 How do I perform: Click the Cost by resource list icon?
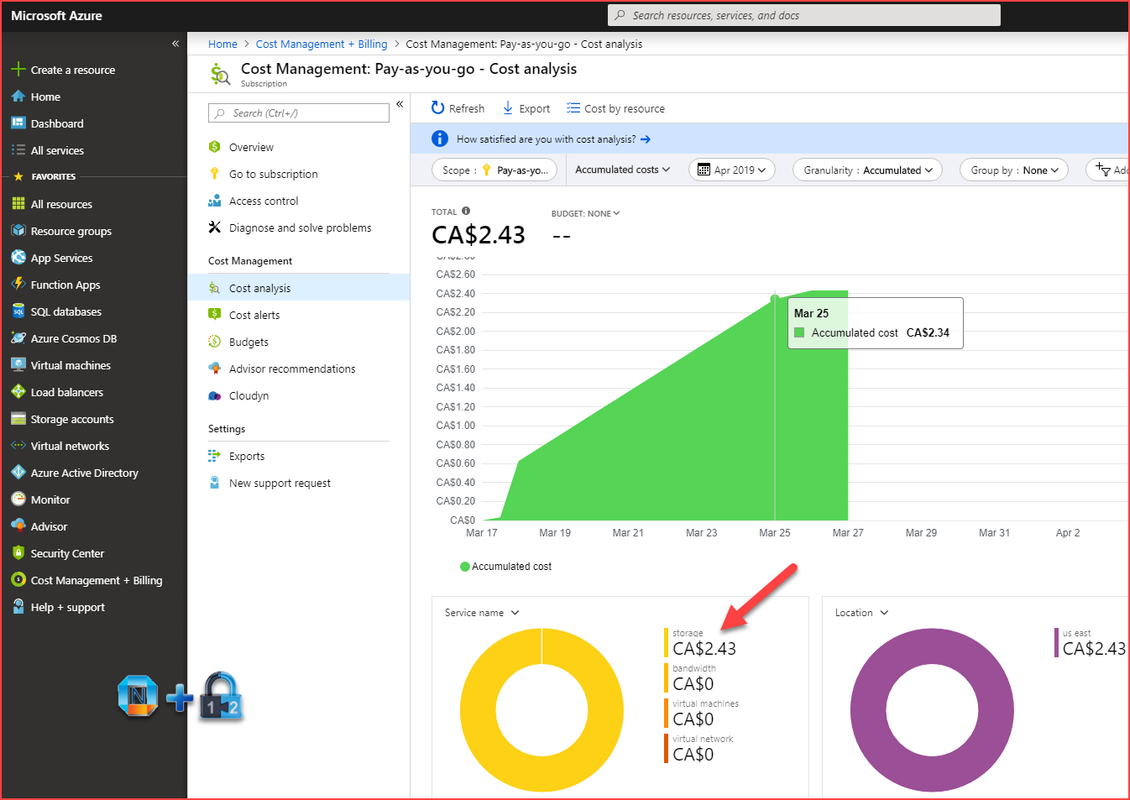tap(573, 108)
